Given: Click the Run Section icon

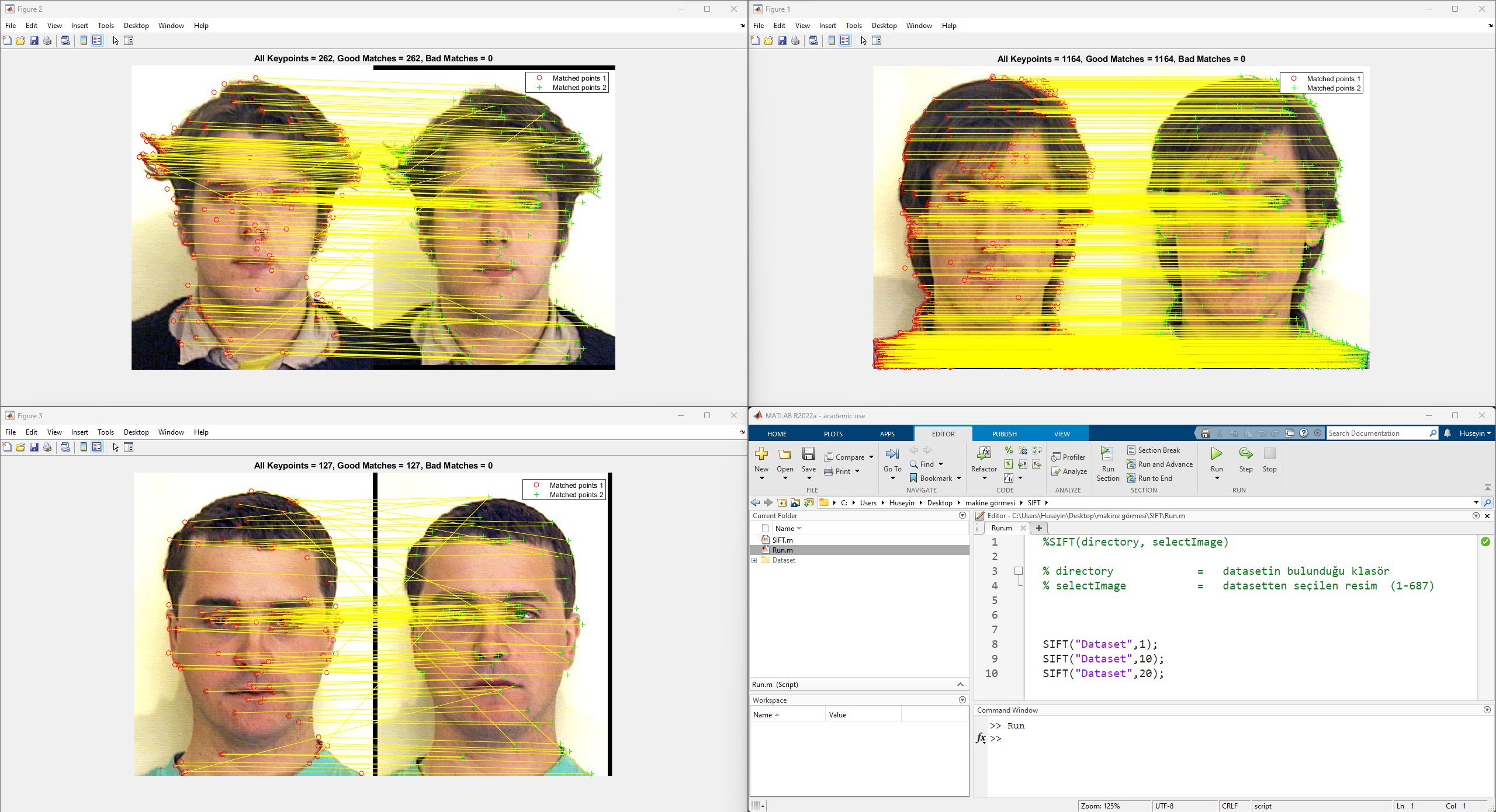Looking at the screenshot, I should (1107, 454).
